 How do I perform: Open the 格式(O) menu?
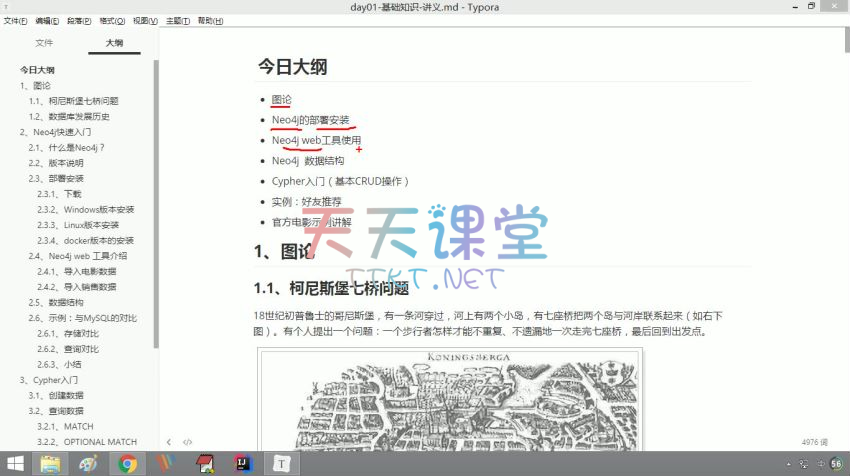click(x=114, y=20)
